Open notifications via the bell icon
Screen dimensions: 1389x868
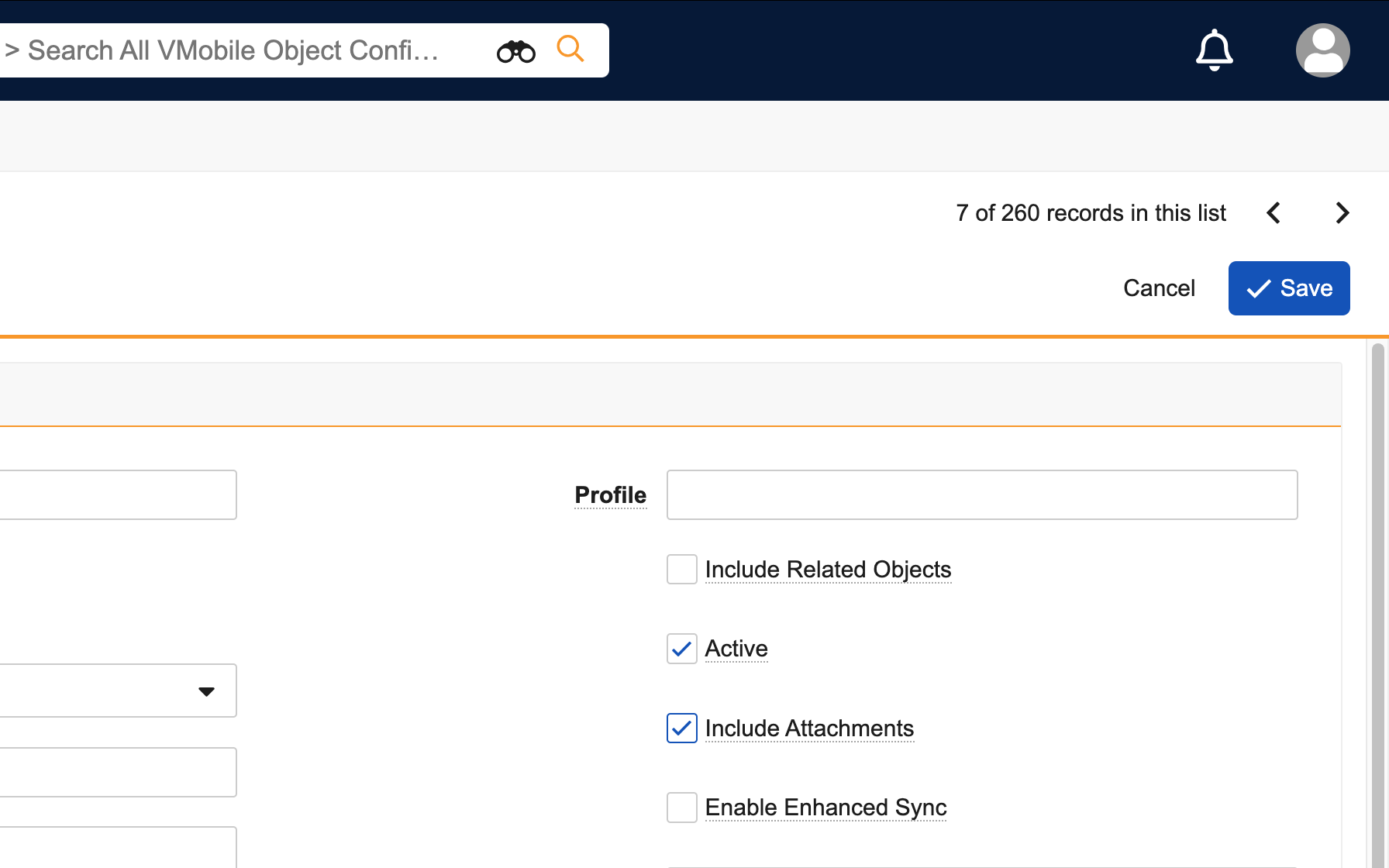[x=1214, y=50]
